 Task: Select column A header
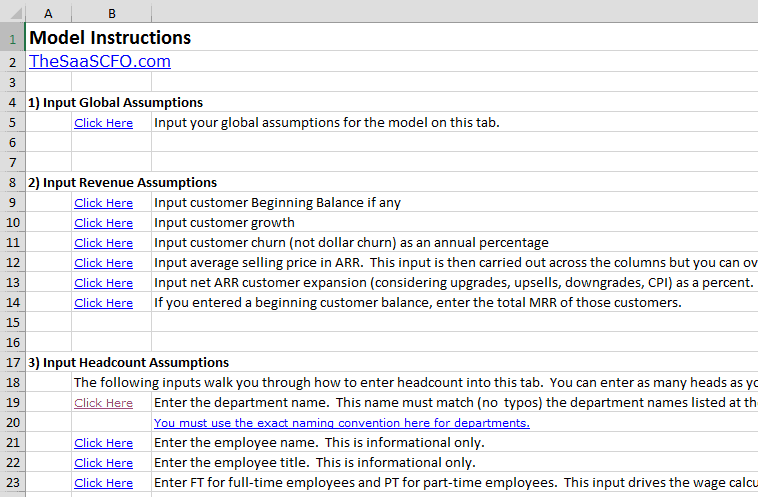tap(48, 14)
